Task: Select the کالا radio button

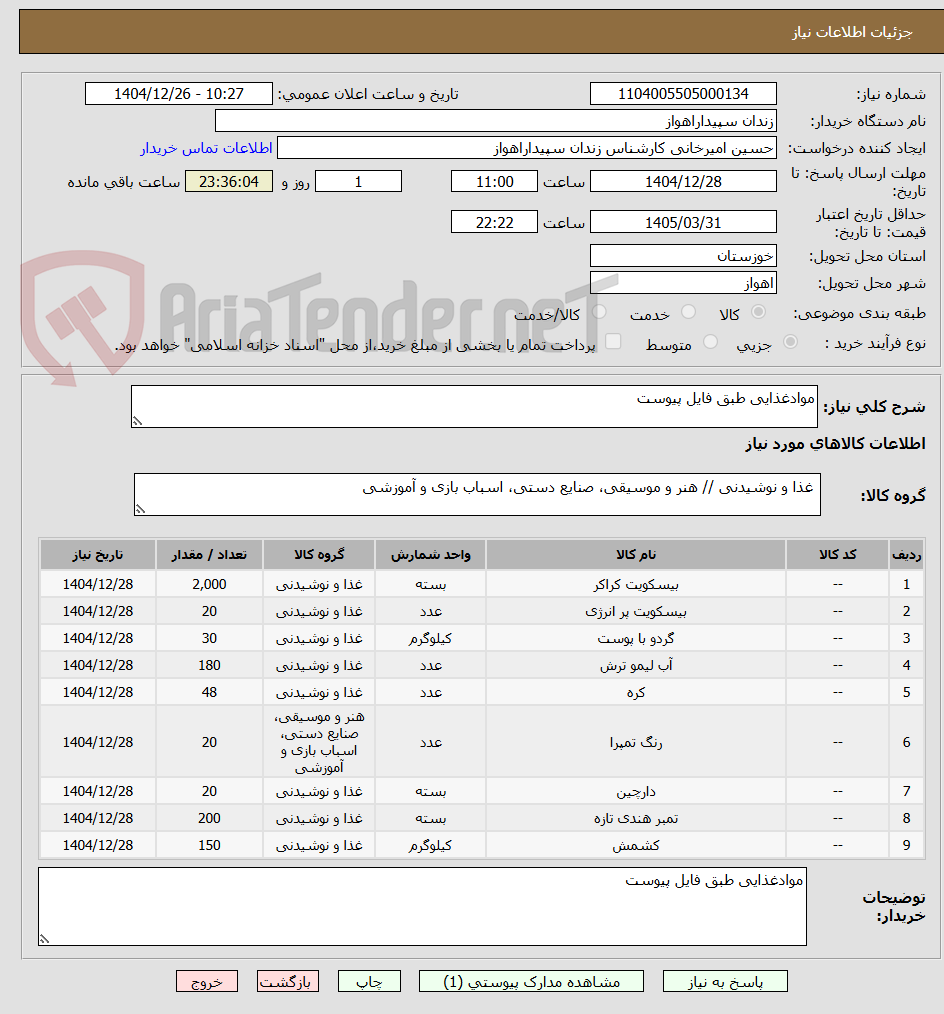Action: coord(758,312)
